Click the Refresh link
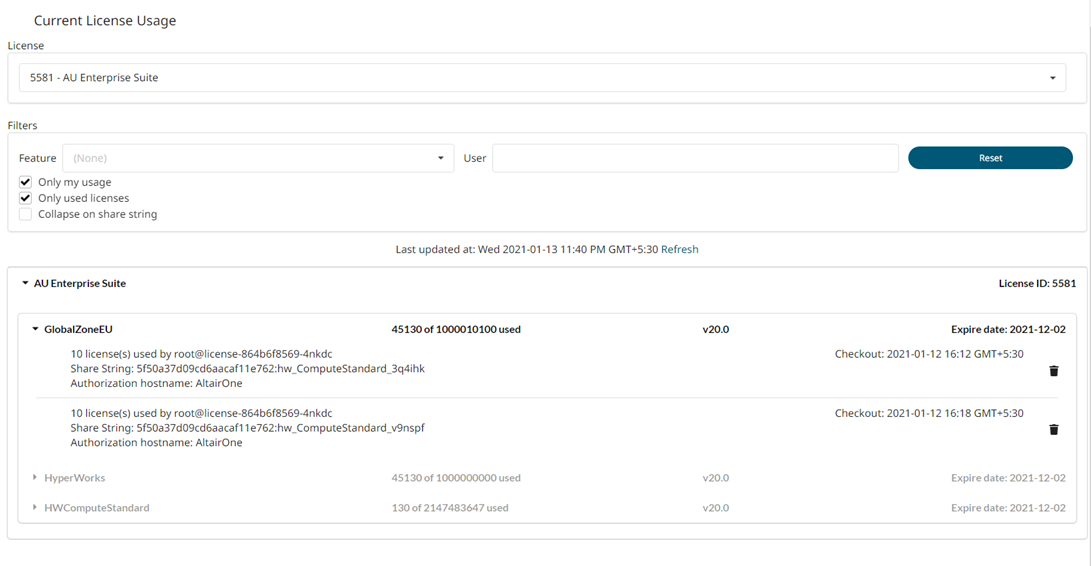The width and height of the screenshot is (1091, 566). (679, 249)
